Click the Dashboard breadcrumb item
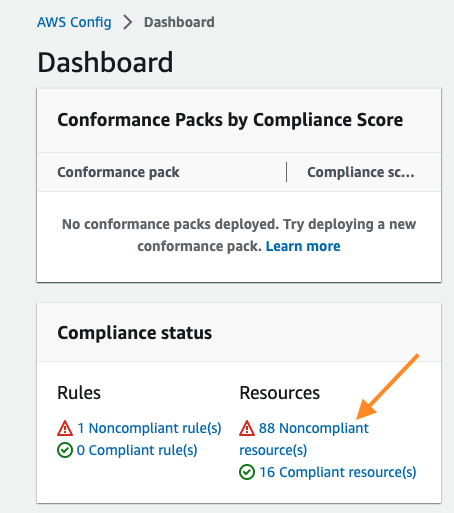 point(179,22)
